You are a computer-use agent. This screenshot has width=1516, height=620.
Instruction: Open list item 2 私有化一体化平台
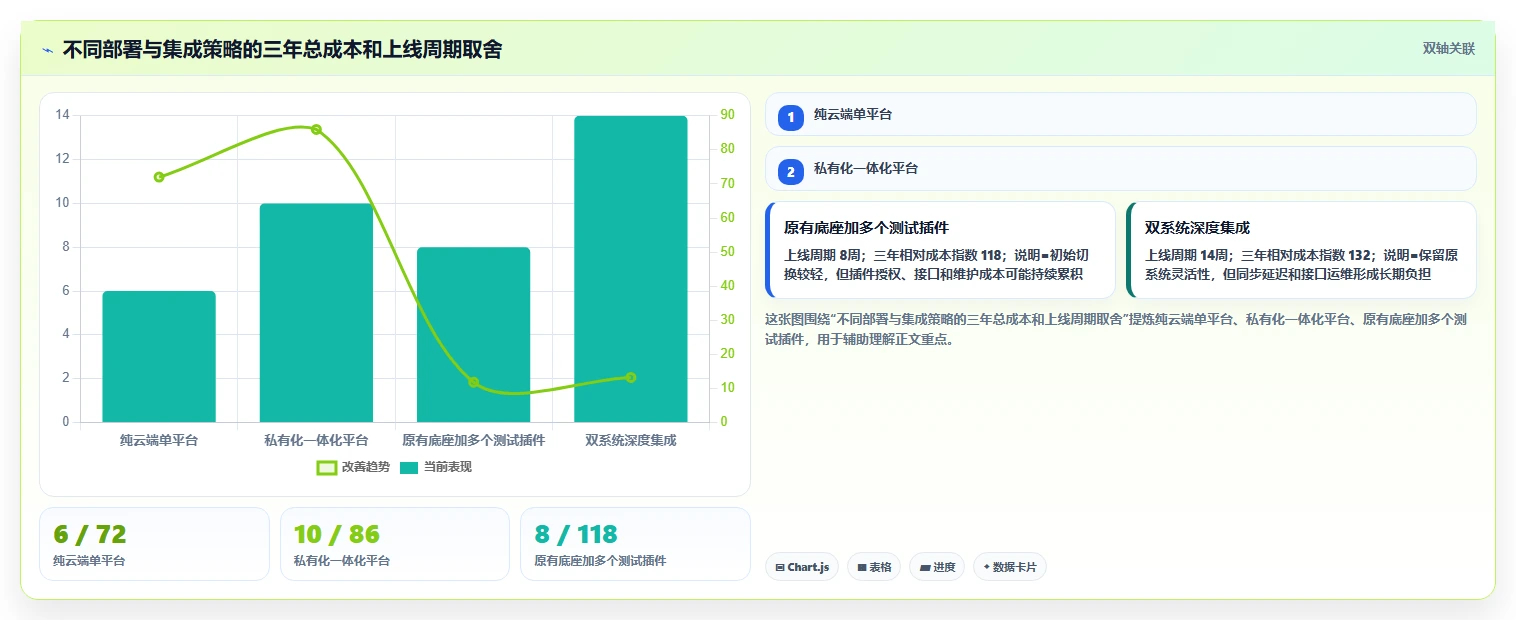coord(1120,169)
